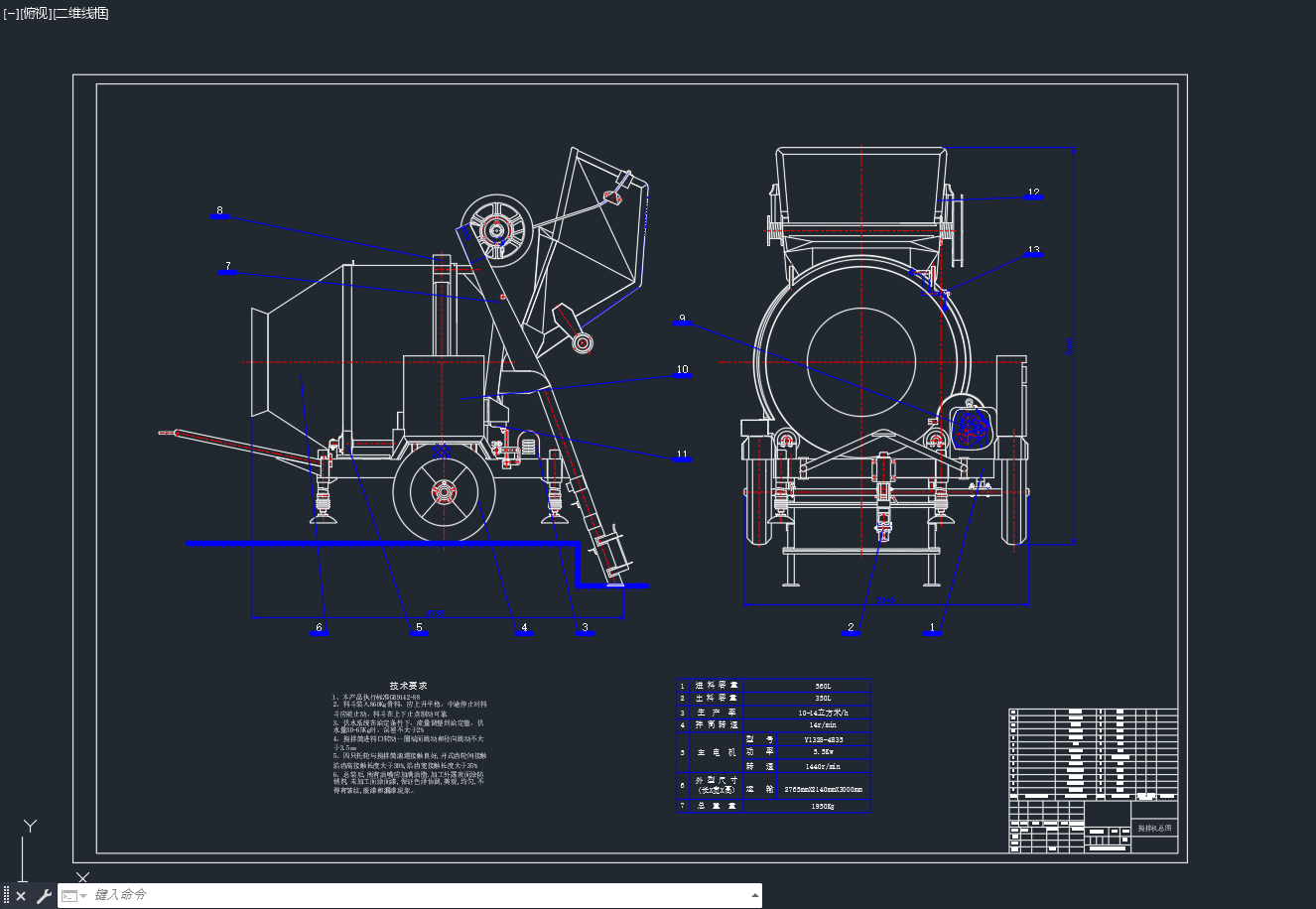Screen dimensions: 1316x909
Task: Open command line customize wrench menu
Action: click(44, 896)
